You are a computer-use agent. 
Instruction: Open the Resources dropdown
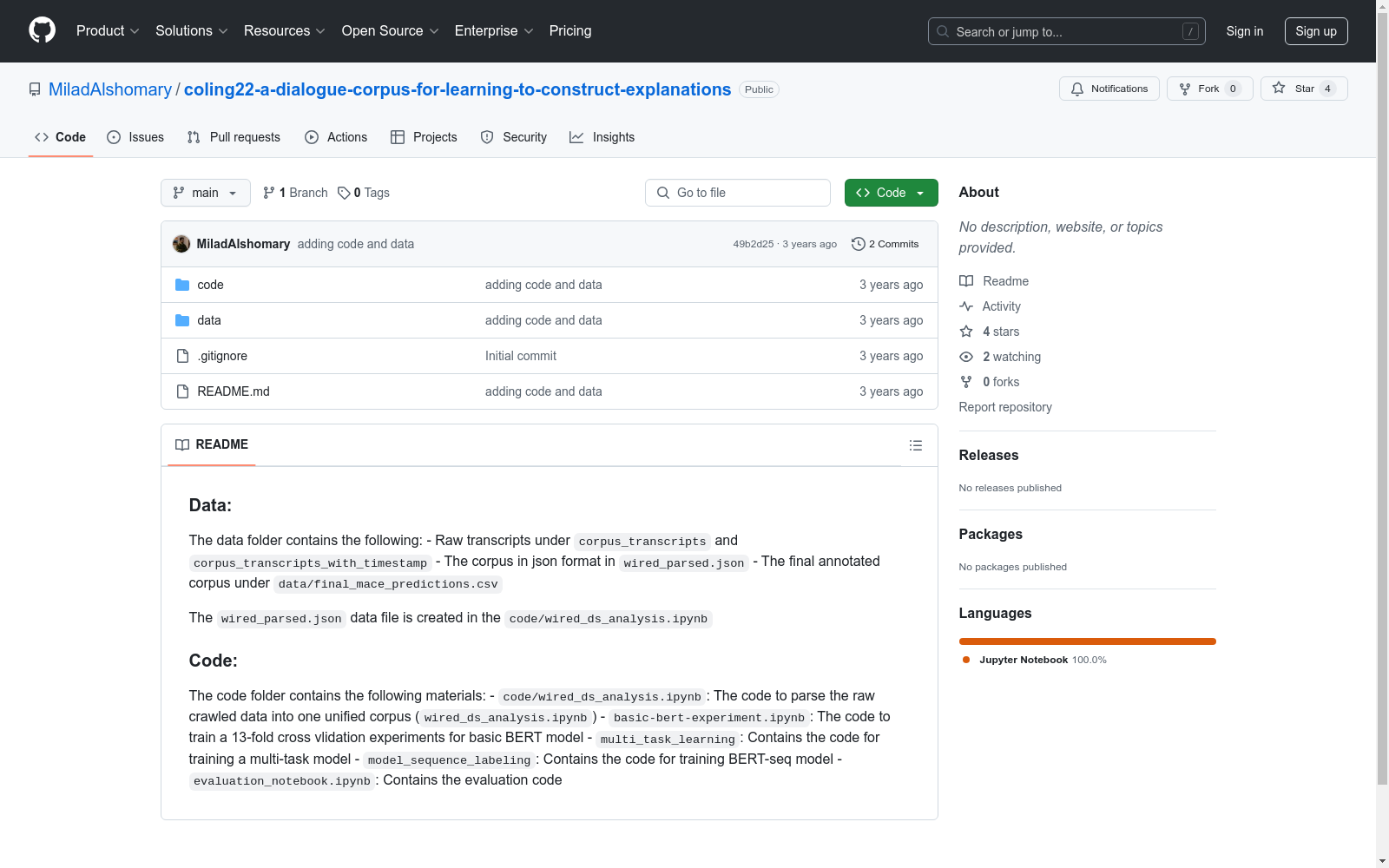285,31
